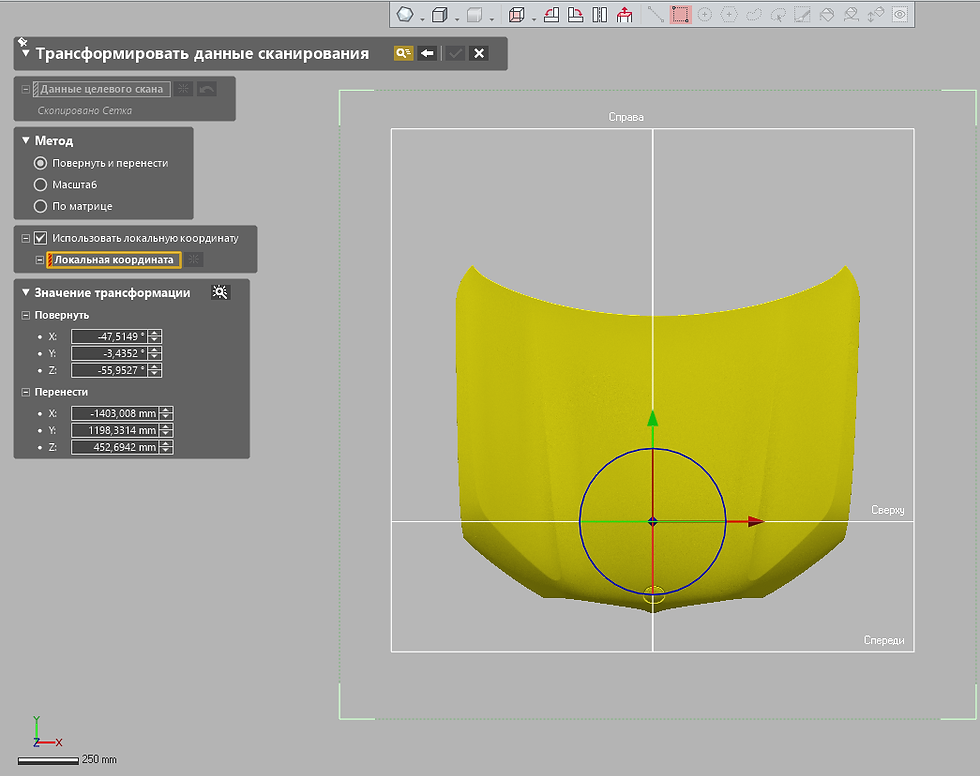
Task: Click the translation Z spinner arrows
Action: point(167,448)
